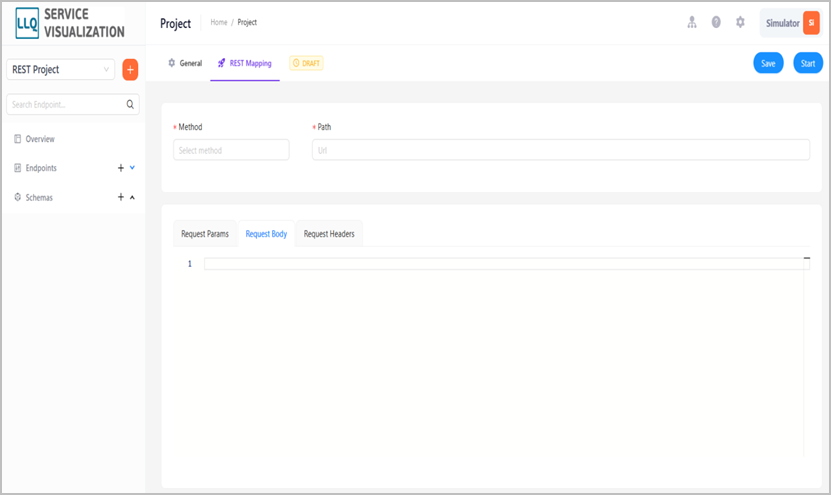Switch to the REST Mapping tab
The height and width of the screenshot is (495, 831).
point(245,63)
